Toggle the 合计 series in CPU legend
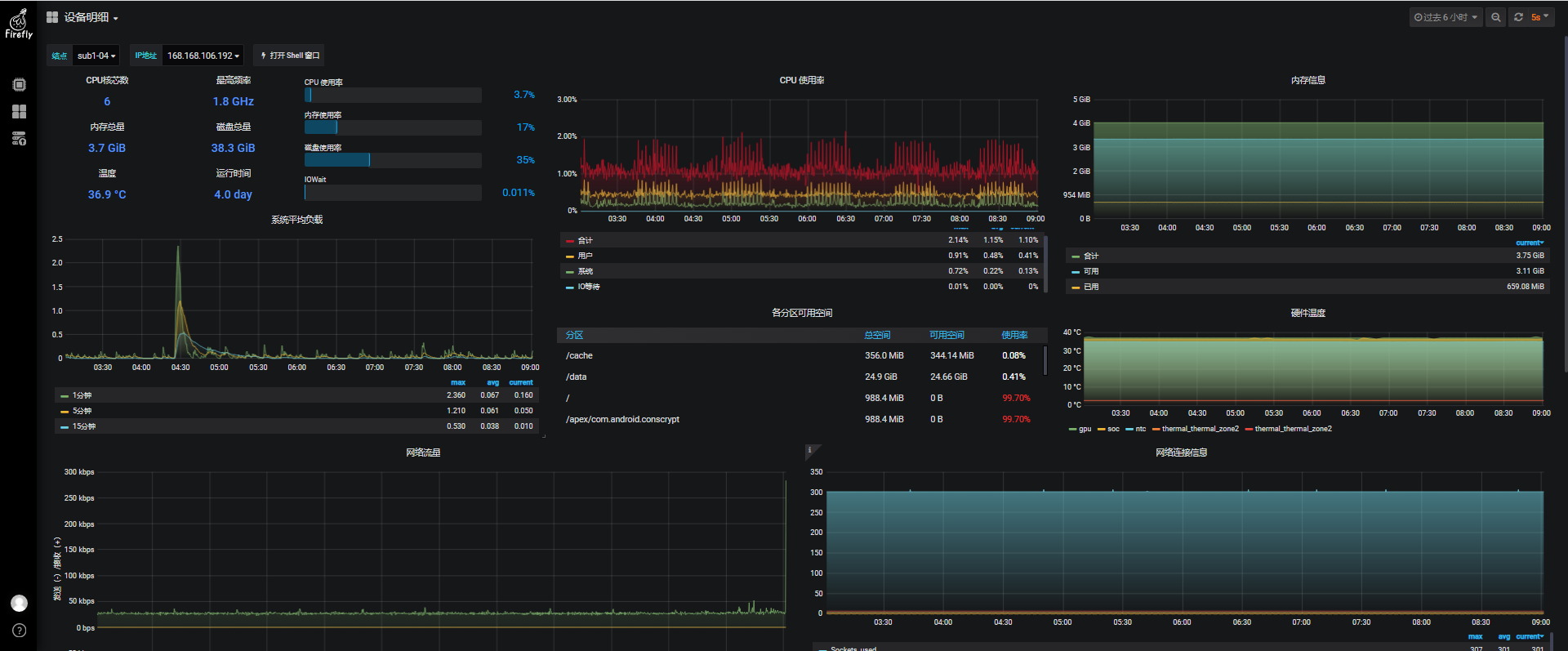The image size is (1568, 651). click(x=585, y=240)
